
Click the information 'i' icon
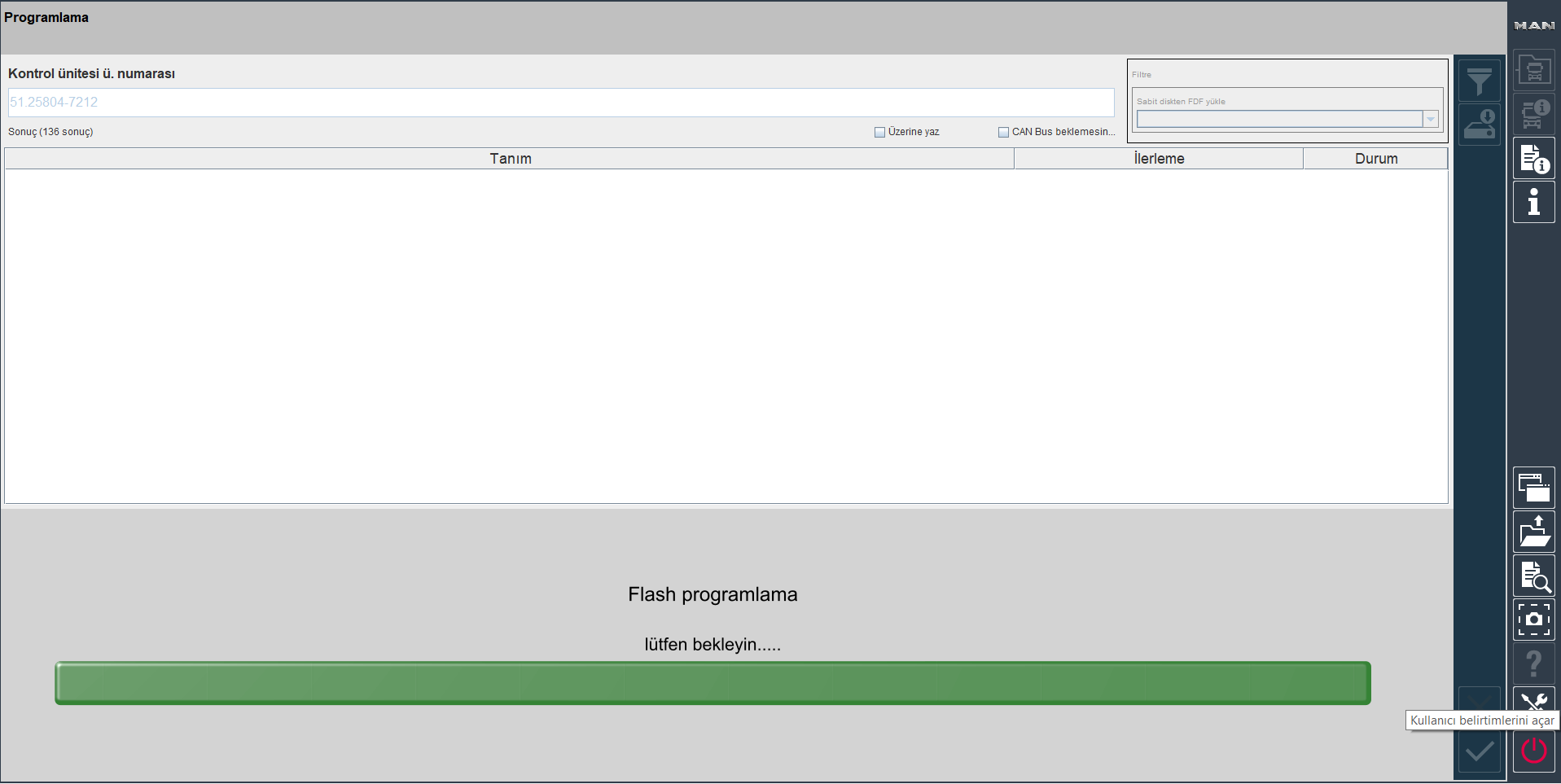coord(1533,202)
